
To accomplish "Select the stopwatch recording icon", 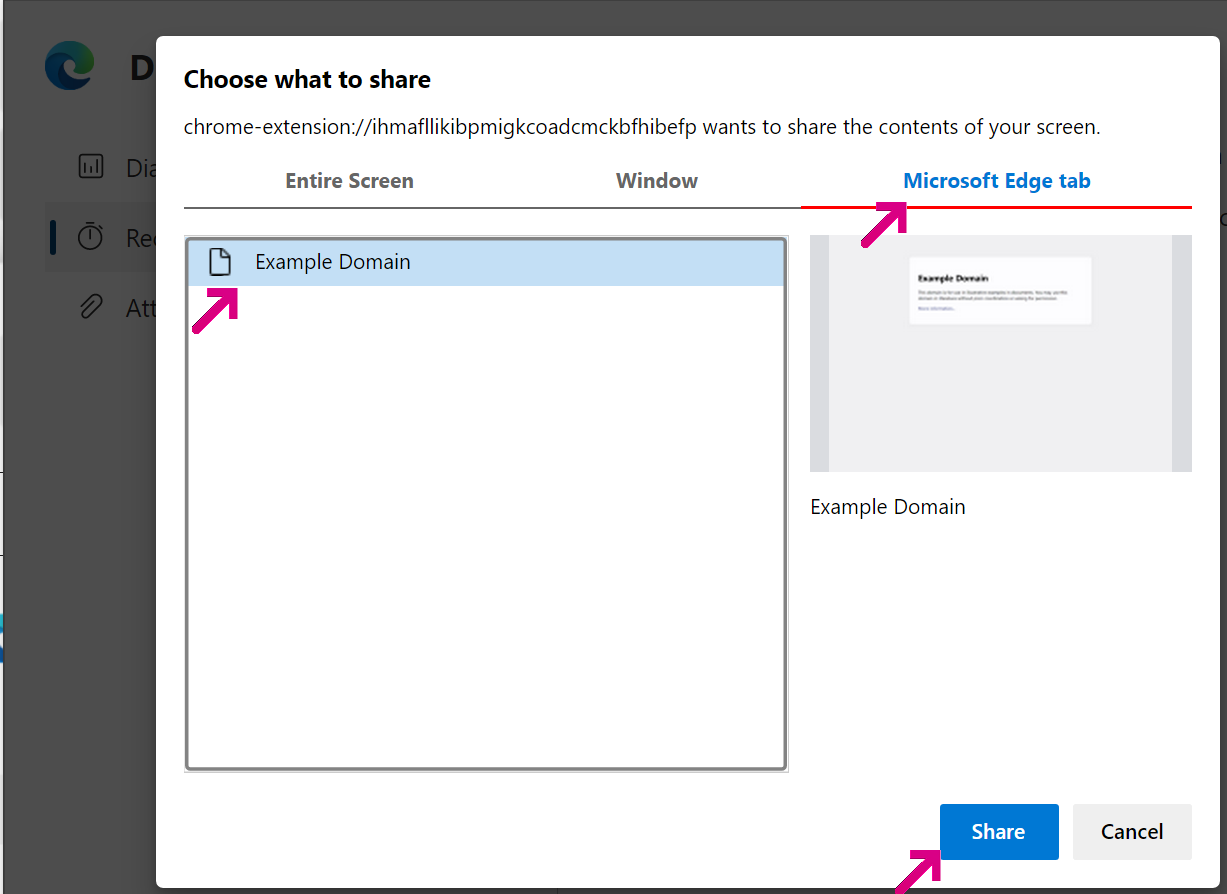I will [x=91, y=237].
